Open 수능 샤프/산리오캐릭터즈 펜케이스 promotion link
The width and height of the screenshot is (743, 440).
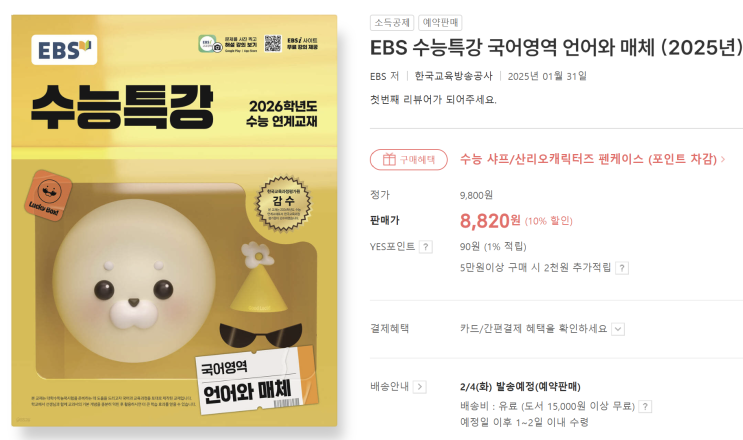(x=589, y=159)
